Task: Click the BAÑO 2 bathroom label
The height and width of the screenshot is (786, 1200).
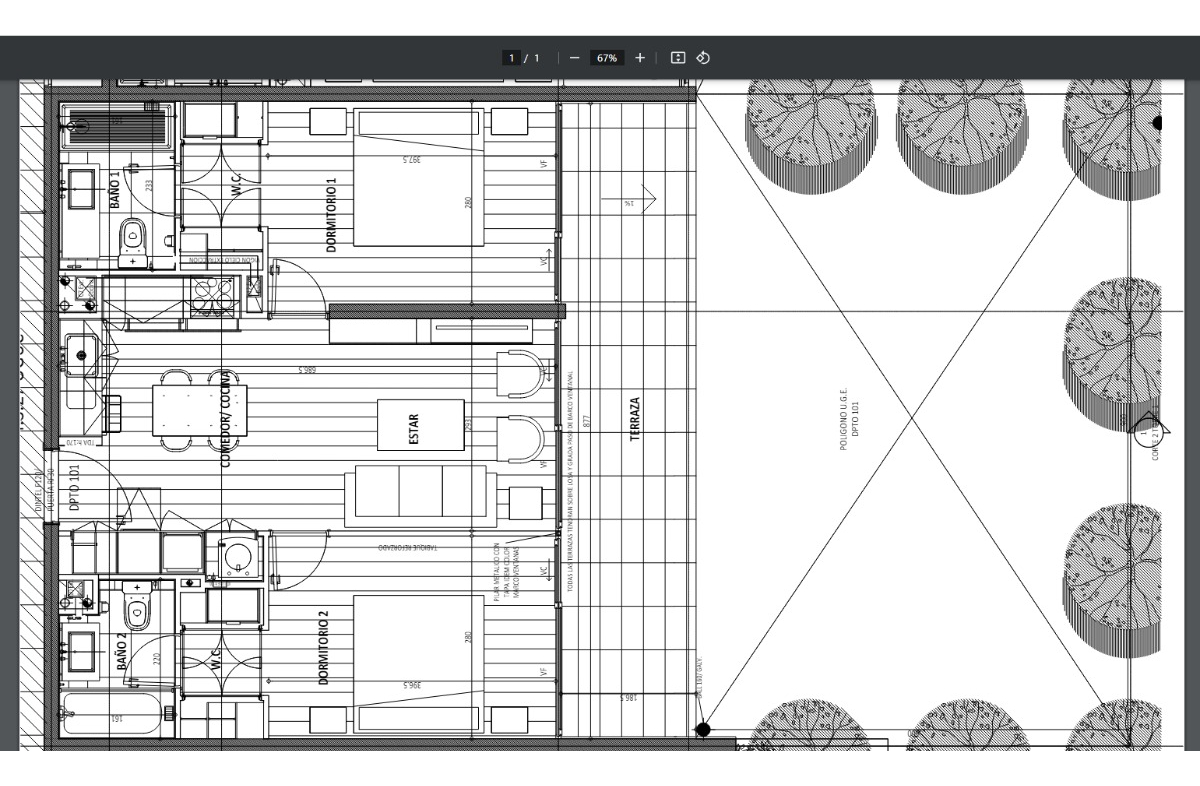Action: tap(122, 650)
